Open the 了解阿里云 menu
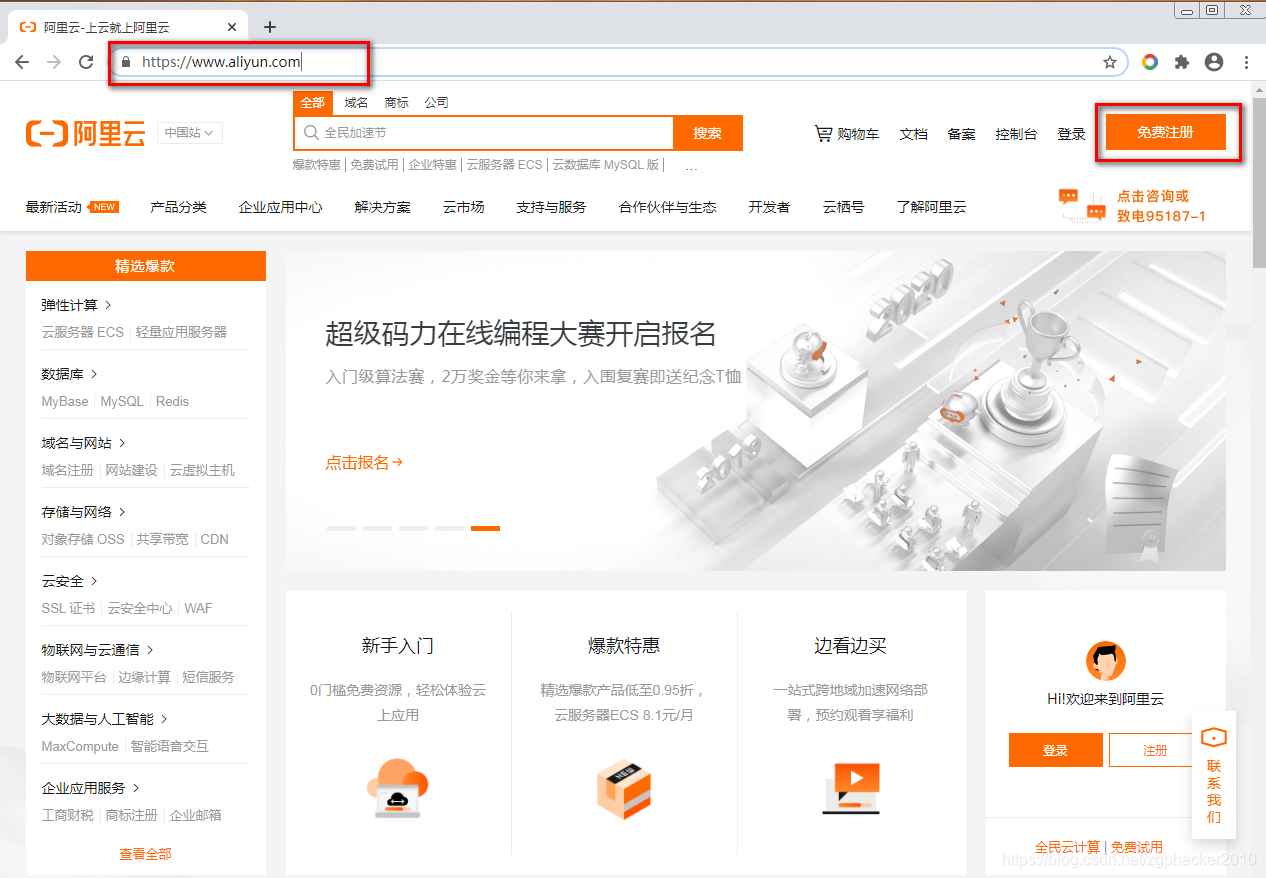Viewport: 1266px width, 878px height. pos(931,207)
